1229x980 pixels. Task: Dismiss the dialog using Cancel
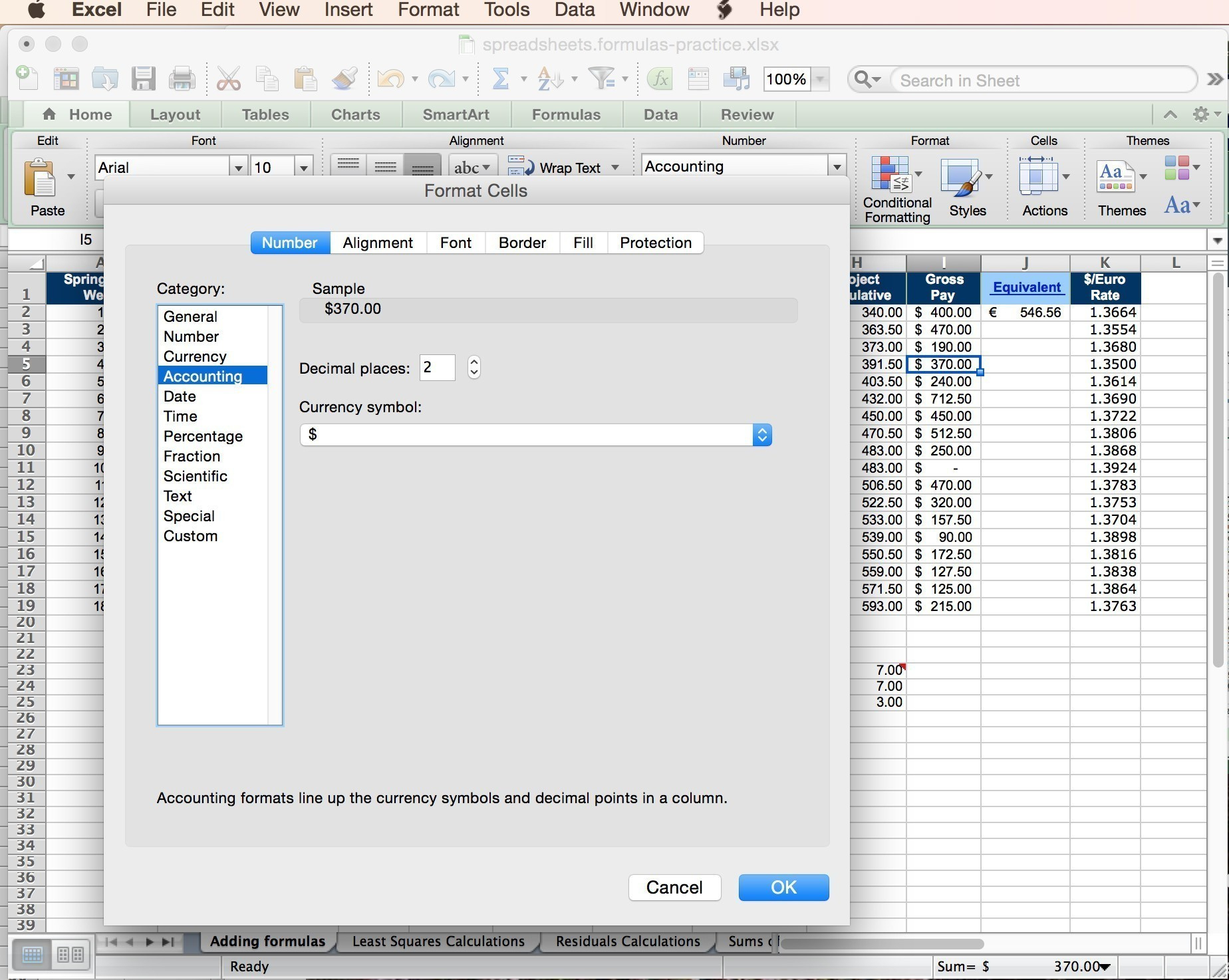coord(674,887)
